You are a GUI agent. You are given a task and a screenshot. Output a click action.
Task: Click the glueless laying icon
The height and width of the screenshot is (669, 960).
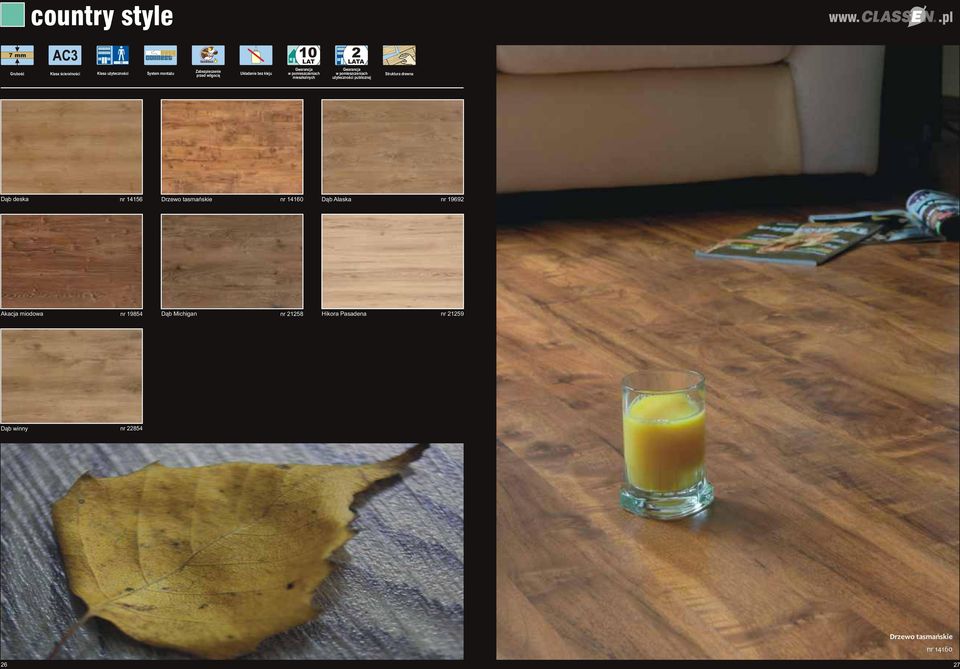click(x=256, y=55)
